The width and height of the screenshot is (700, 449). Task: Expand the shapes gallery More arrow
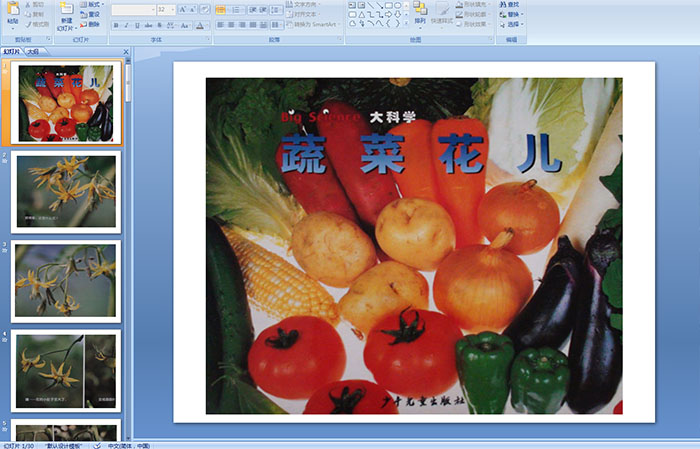tap(406, 23)
